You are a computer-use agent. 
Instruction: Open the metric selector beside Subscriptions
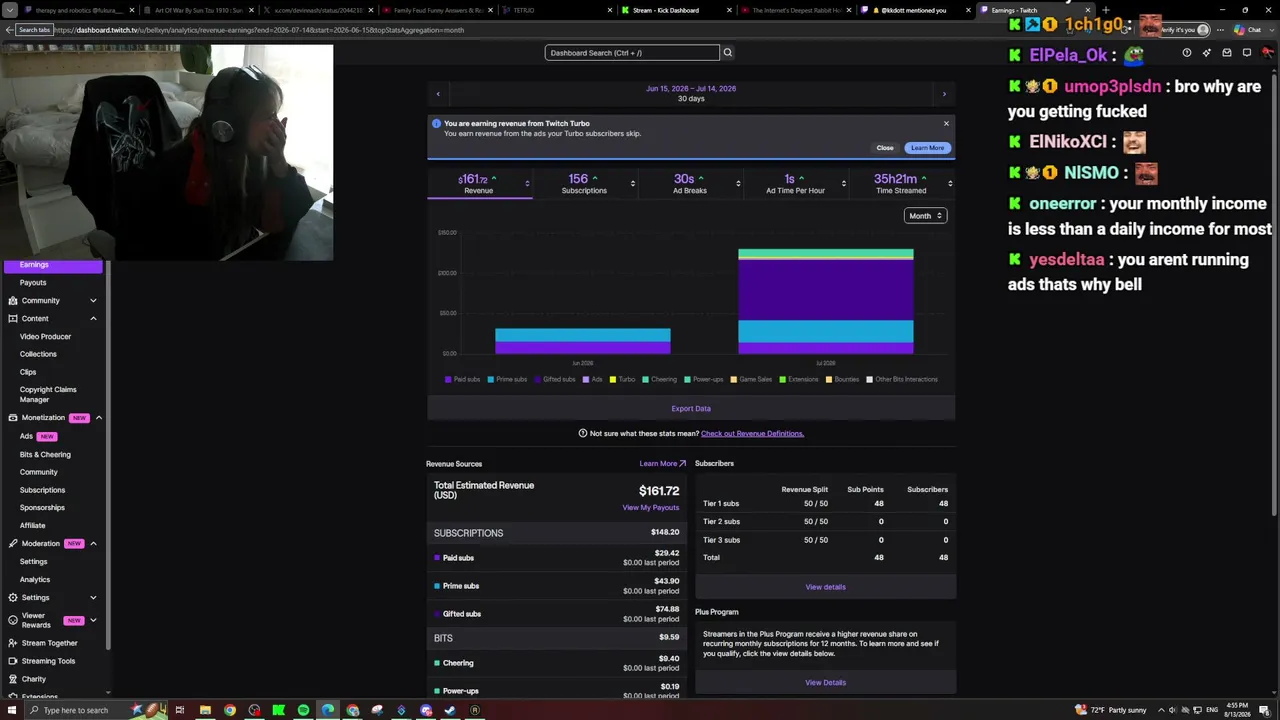click(633, 183)
